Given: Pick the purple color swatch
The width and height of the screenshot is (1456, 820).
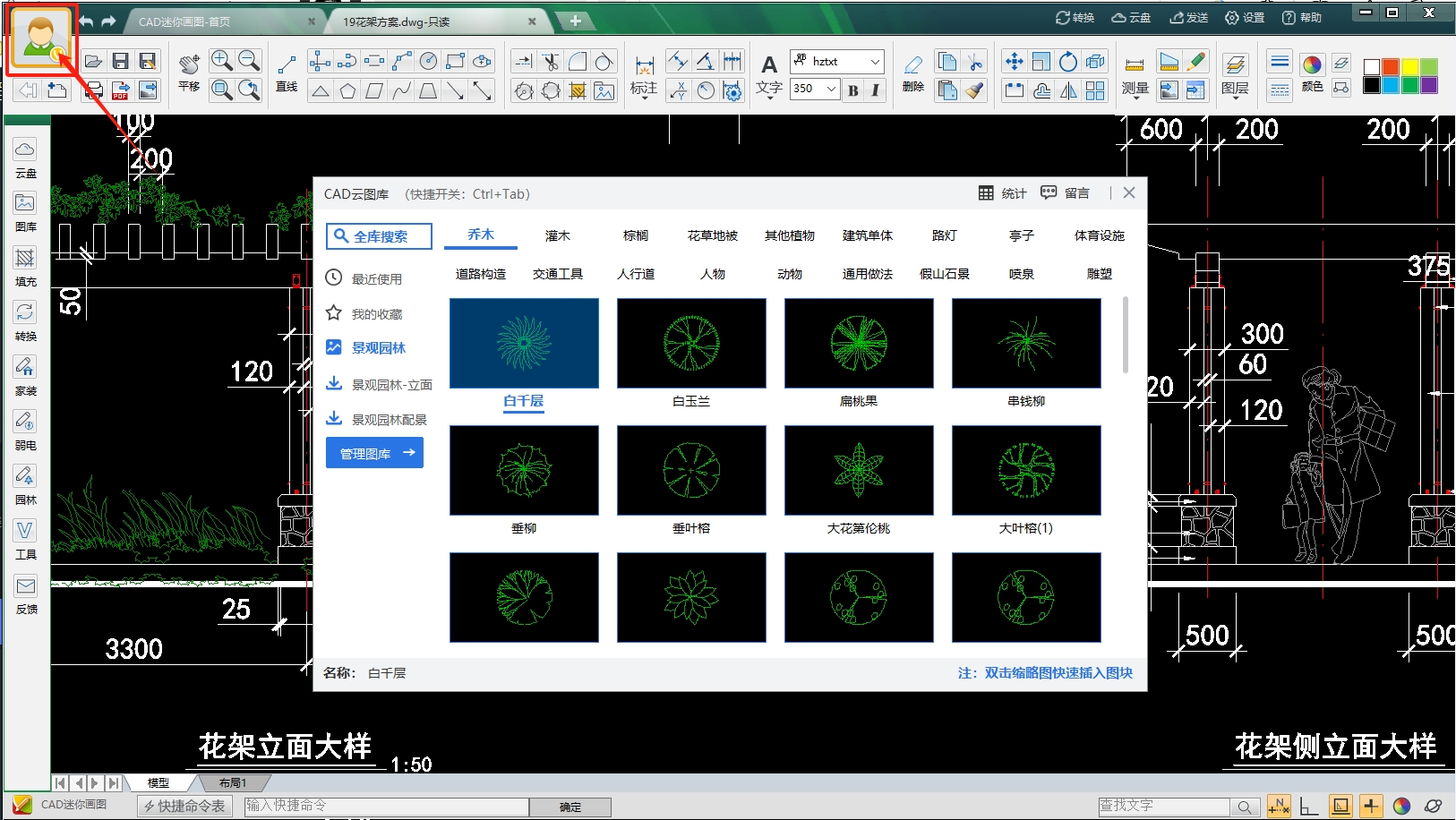Looking at the screenshot, I should coord(1429,85).
